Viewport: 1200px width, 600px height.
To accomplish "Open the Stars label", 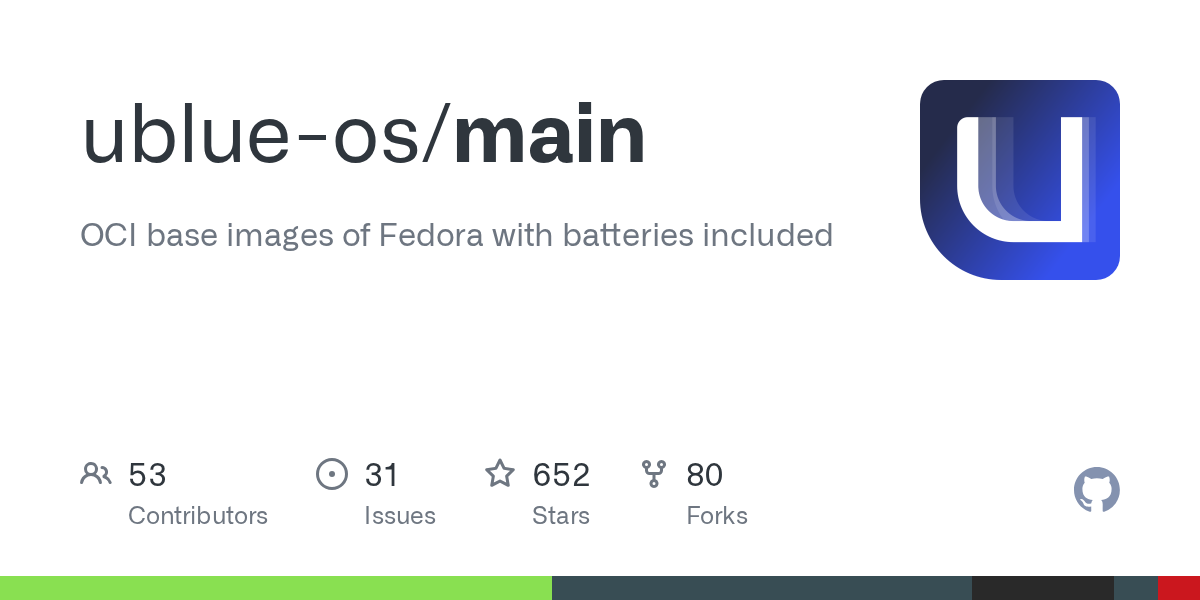I will tap(561, 516).
